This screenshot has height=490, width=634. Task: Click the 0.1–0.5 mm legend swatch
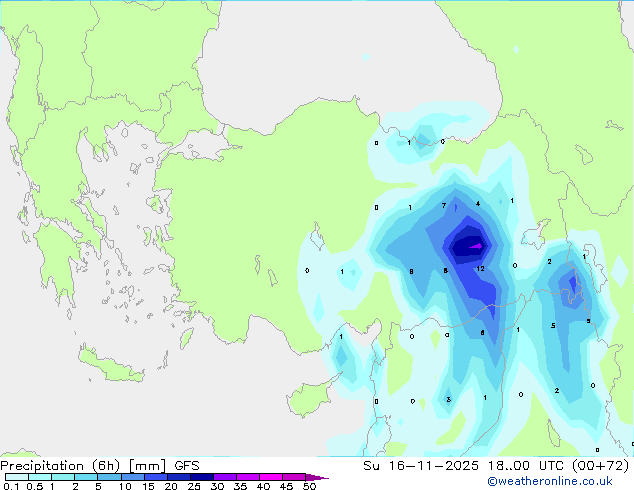17,477
